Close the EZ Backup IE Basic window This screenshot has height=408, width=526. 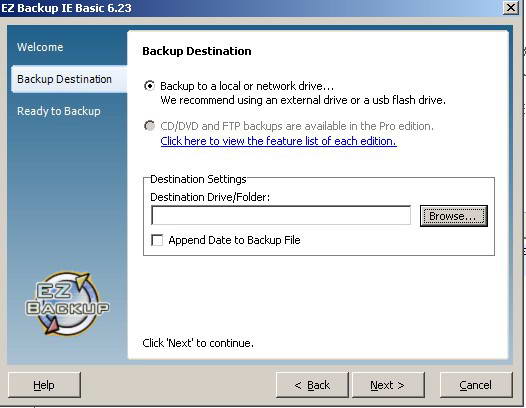coord(511,7)
